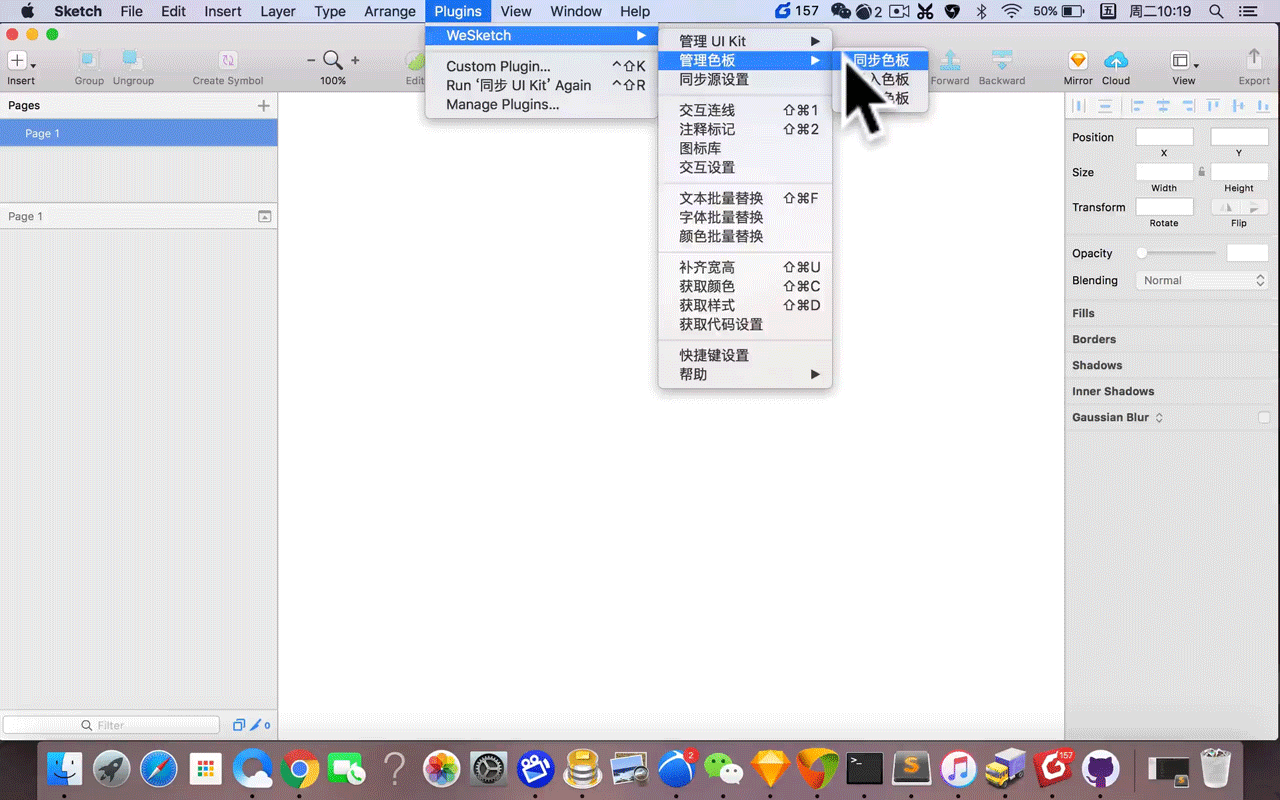The height and width of the screenshot is (800, 1280).
Task: Open Terminal from the Dock
Action: click(864, 769)
